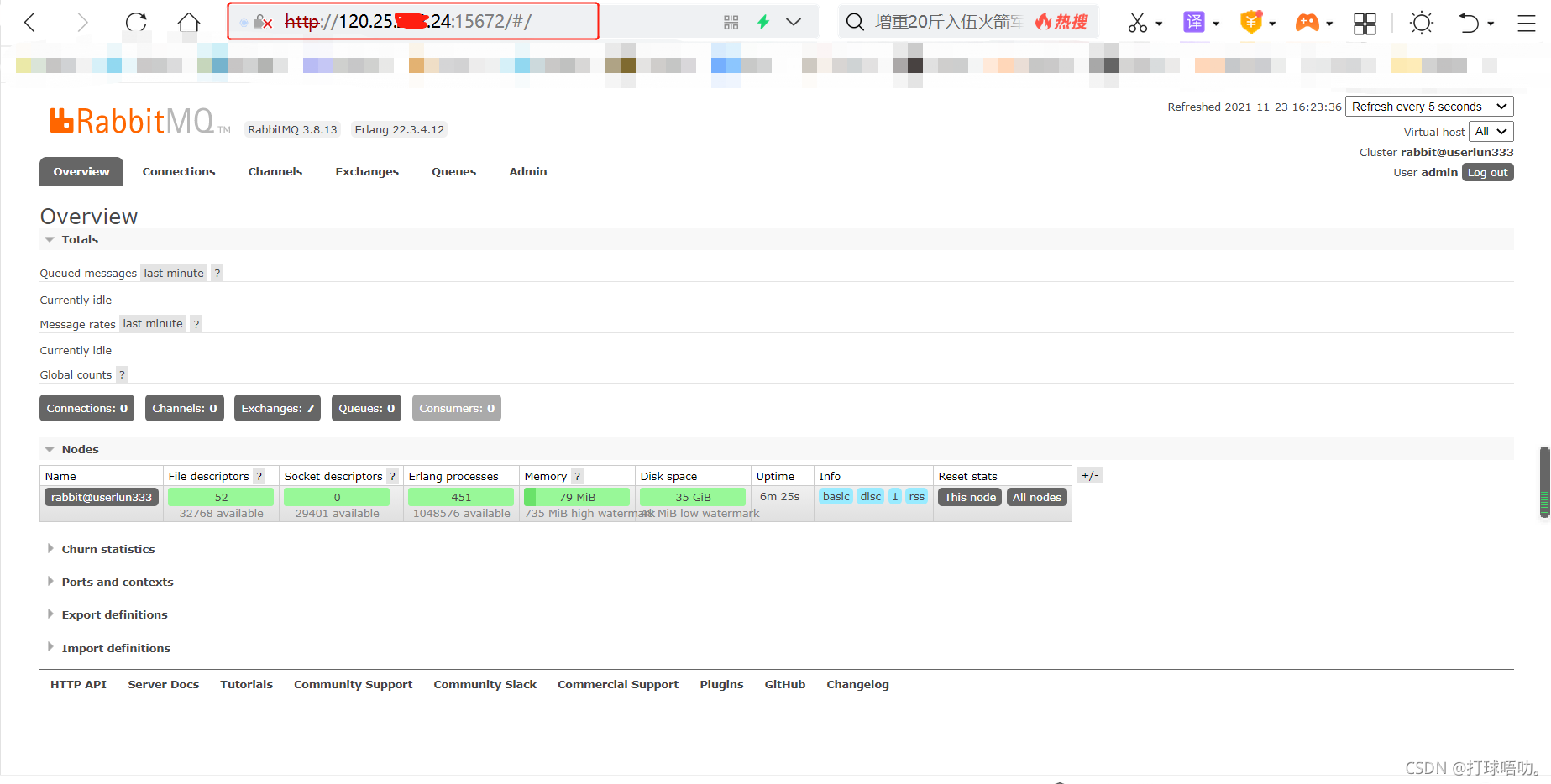This screenshot has height=784, width=1551.
Task: Open the game controller dropdown arrow
Action: [x=1329, y=24]
